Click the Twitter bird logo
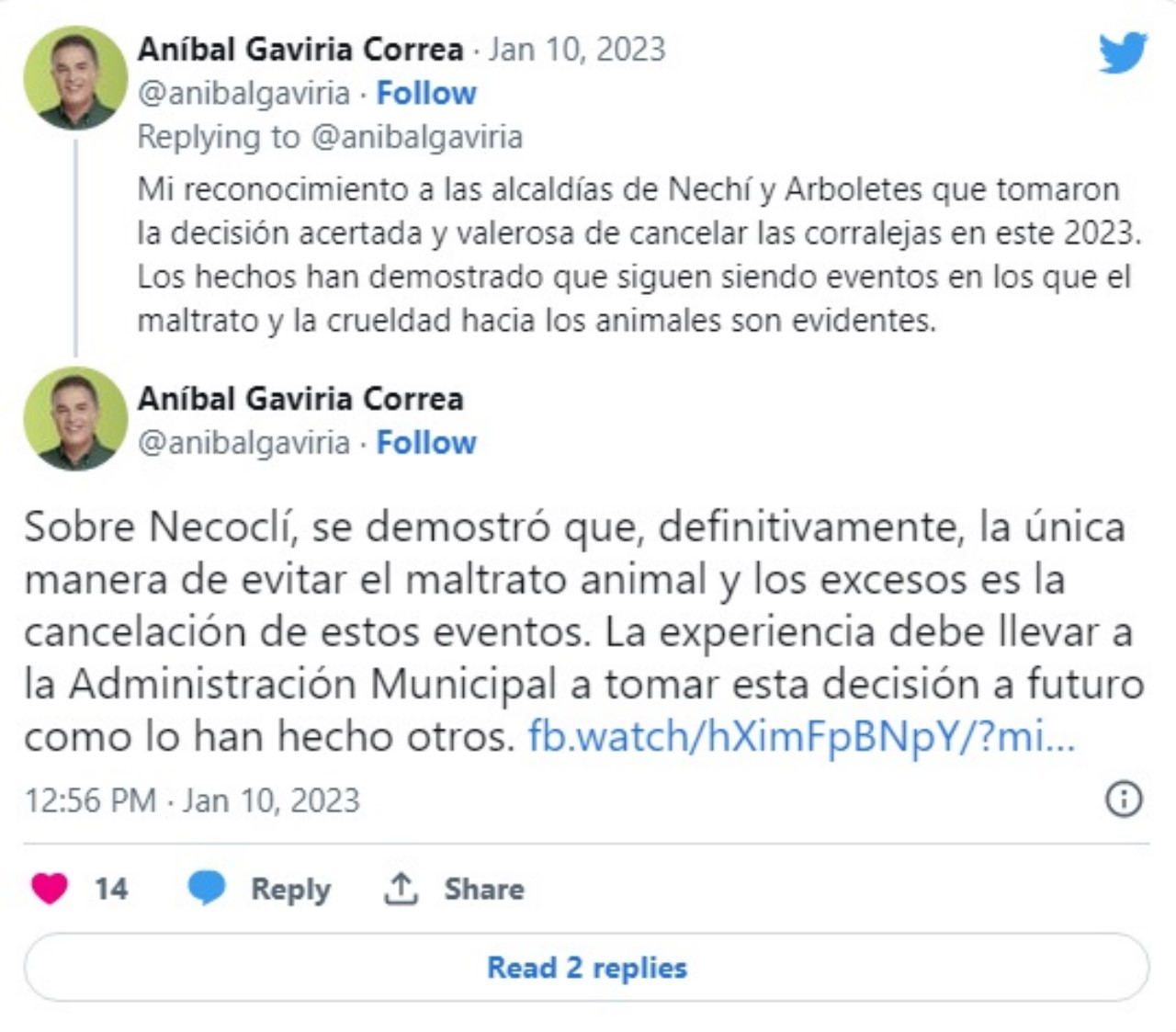 tap(1123, 52)
